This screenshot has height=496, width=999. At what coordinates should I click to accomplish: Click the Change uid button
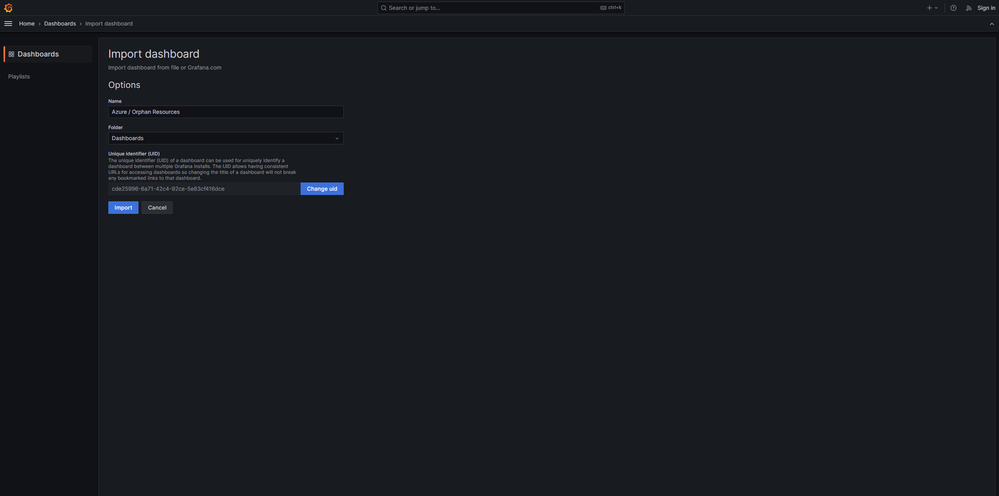pos(322,189)
